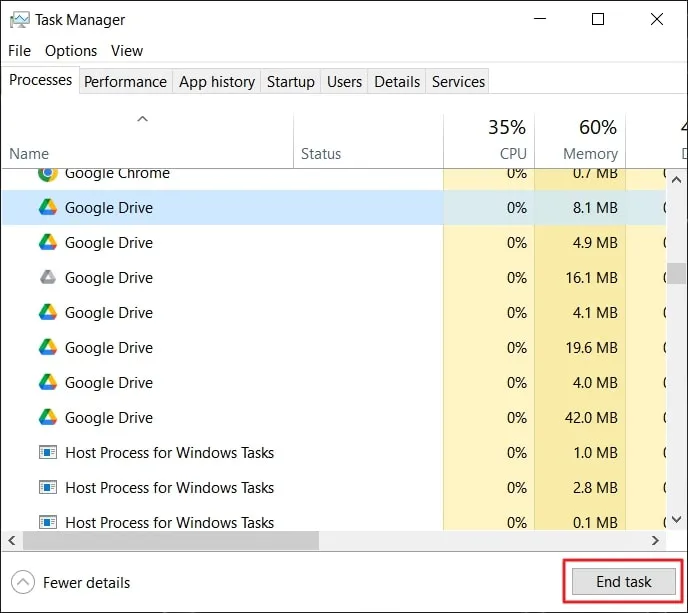Open the File menu

20,51
